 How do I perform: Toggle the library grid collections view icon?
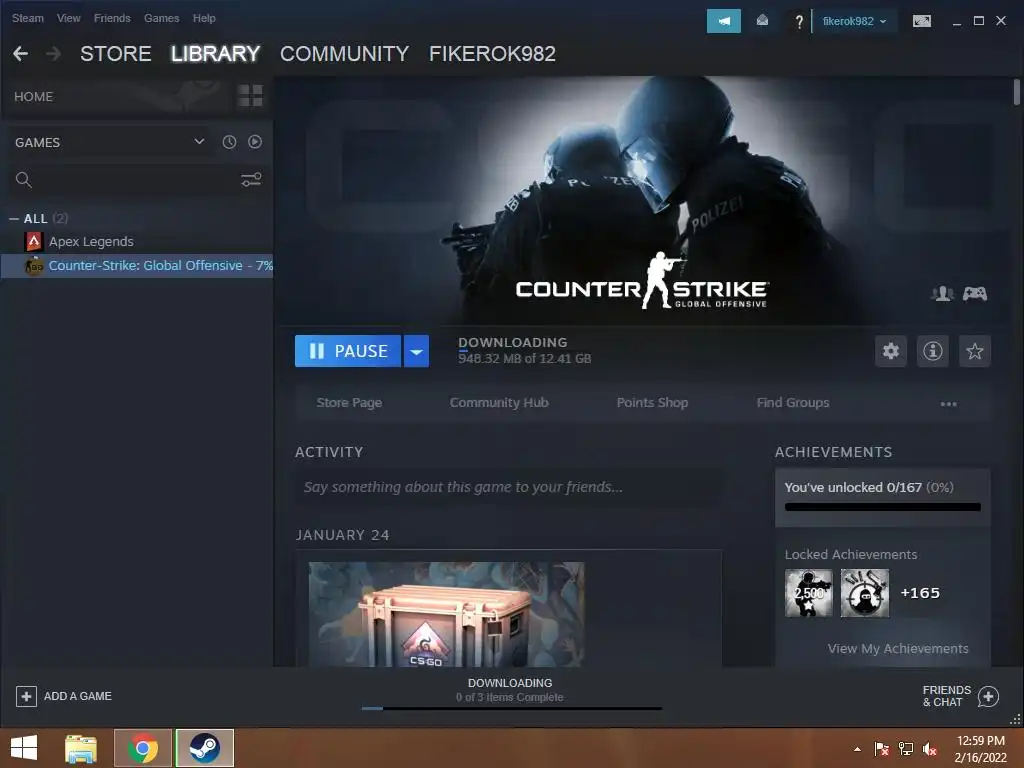pos(250,96)
